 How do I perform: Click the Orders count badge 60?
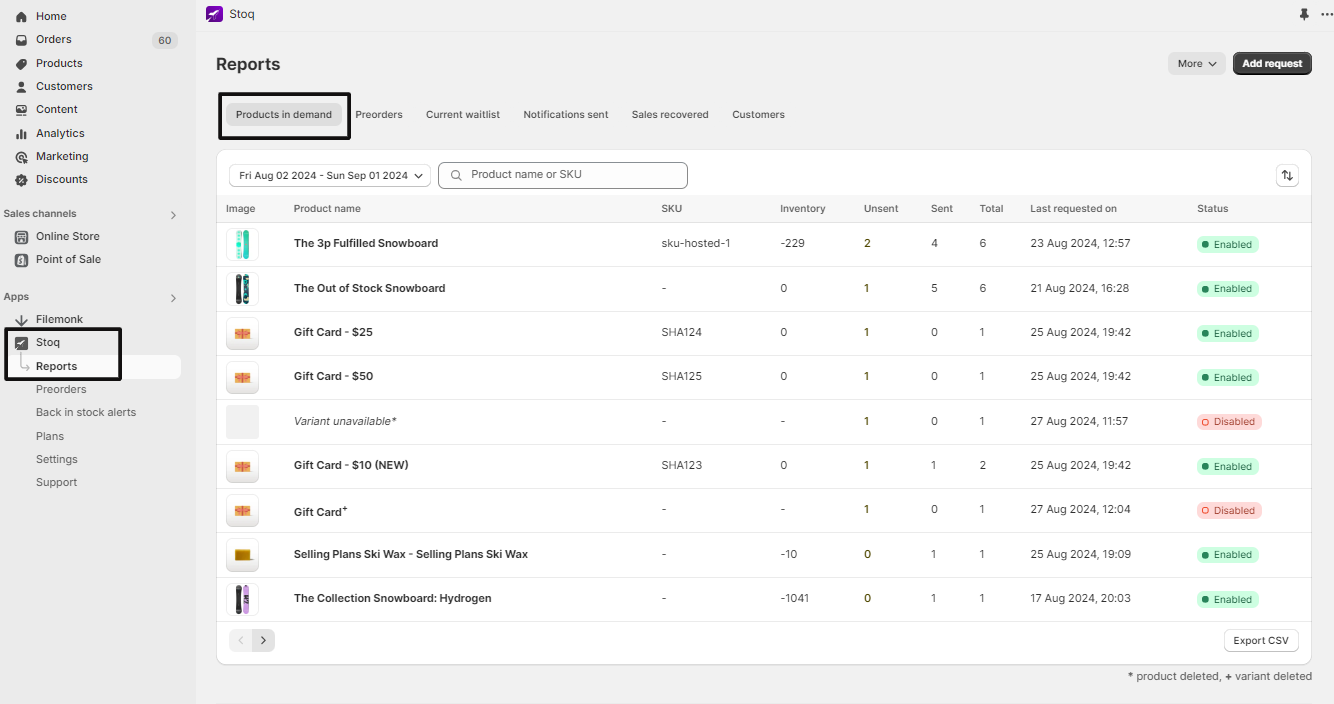coord(165,41)
